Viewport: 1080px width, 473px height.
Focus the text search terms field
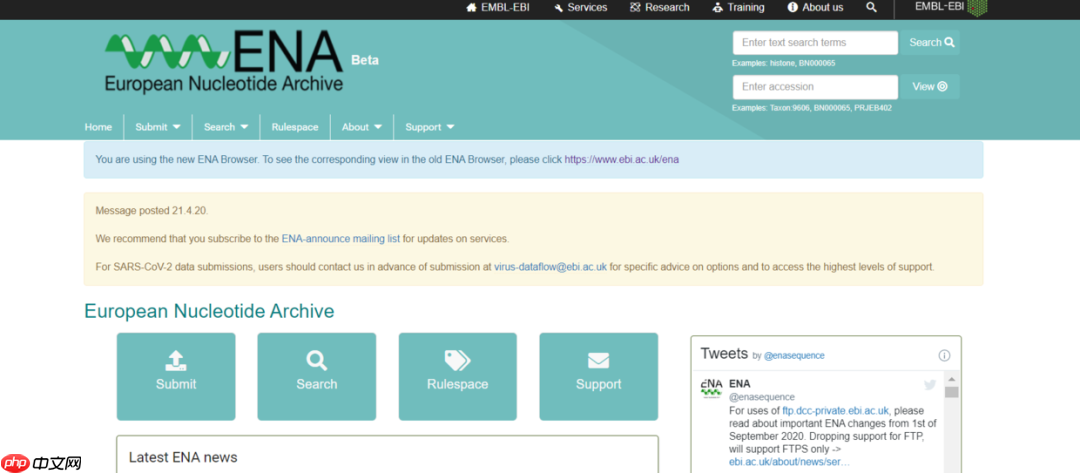coord(816,43)
